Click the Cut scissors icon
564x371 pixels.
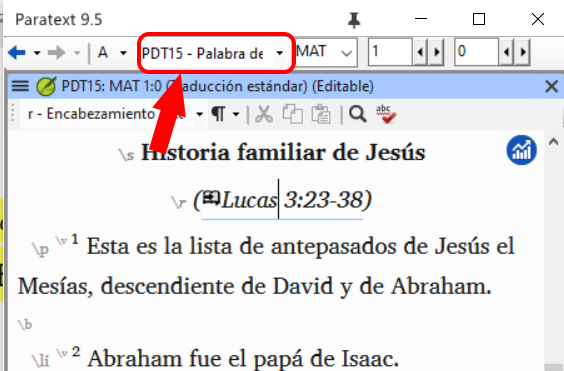[x=264, y=115]
